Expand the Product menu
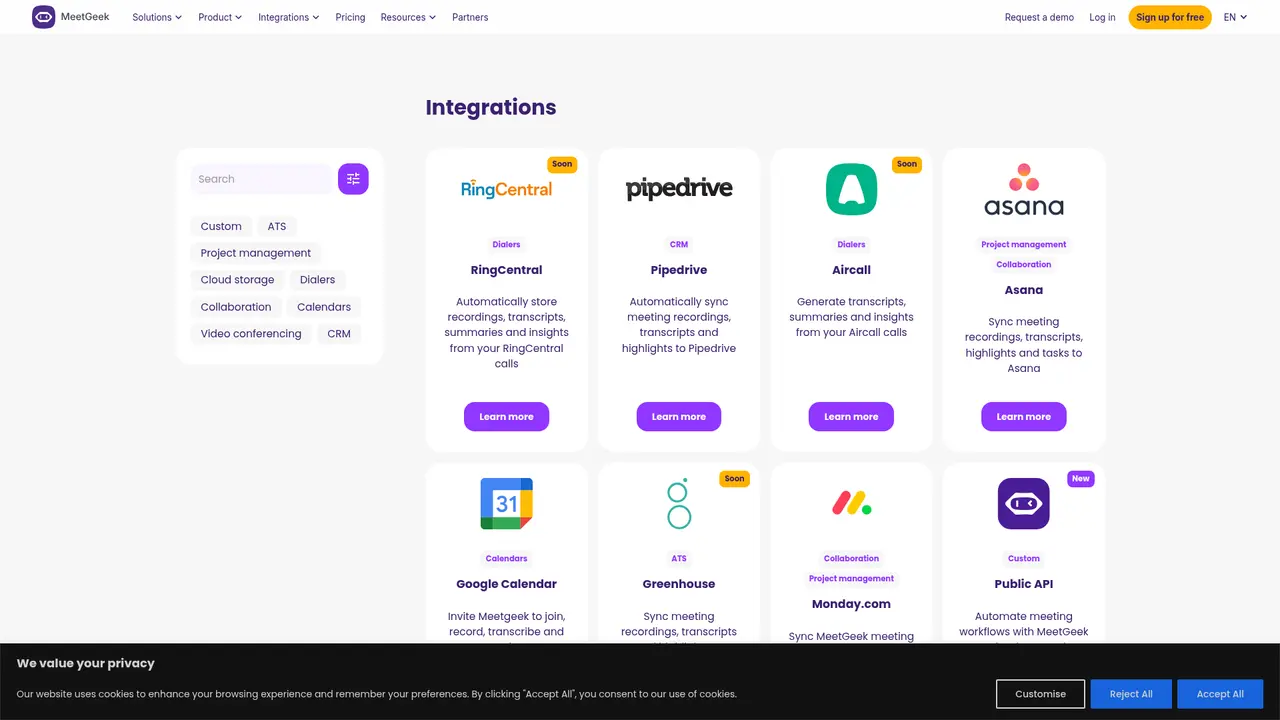The height and width of the screenshot is (720, 1280). (x=220, y=17)
